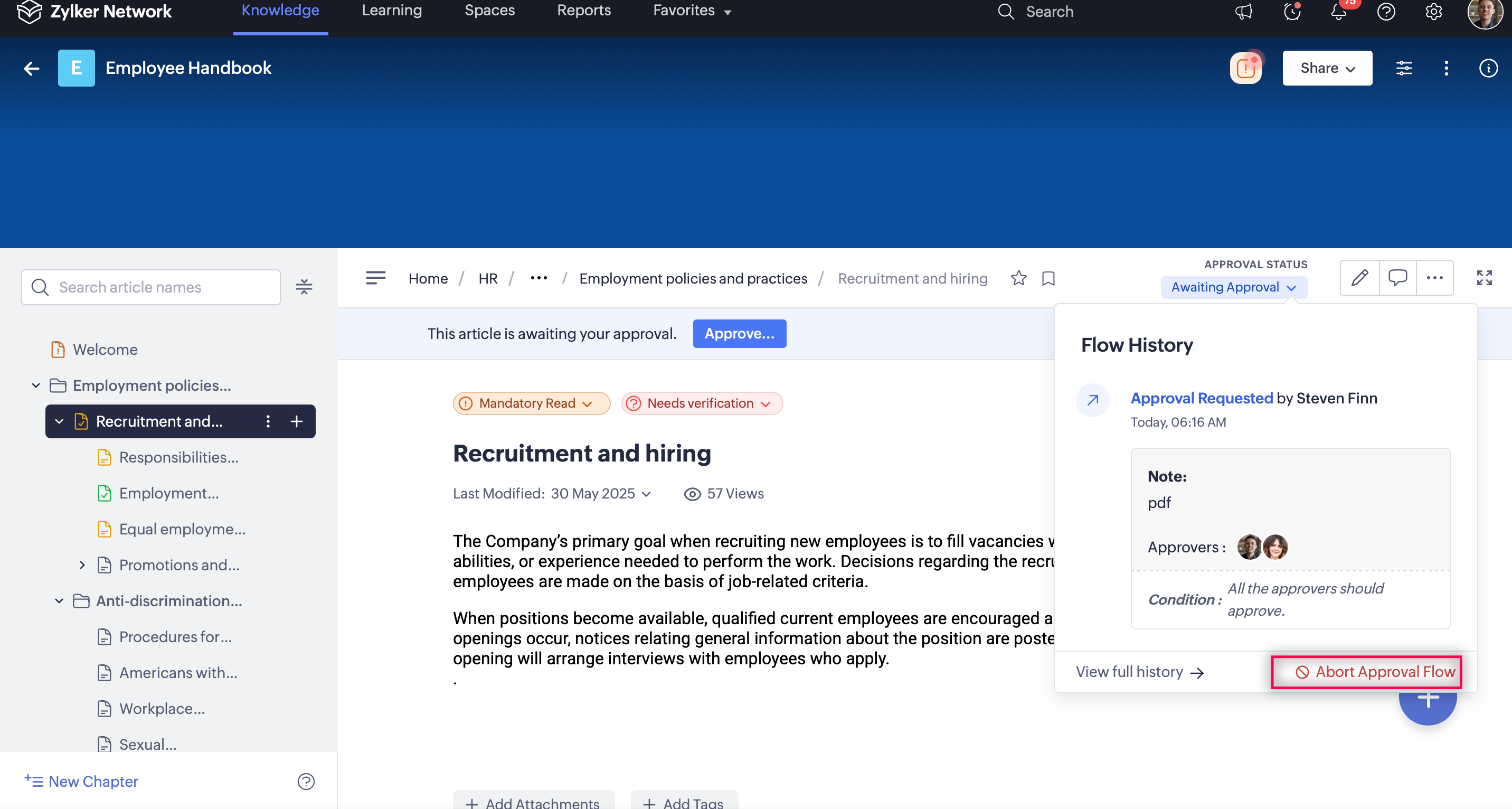
Task: Toggle the table of contents sidebar
Action: 376,278
